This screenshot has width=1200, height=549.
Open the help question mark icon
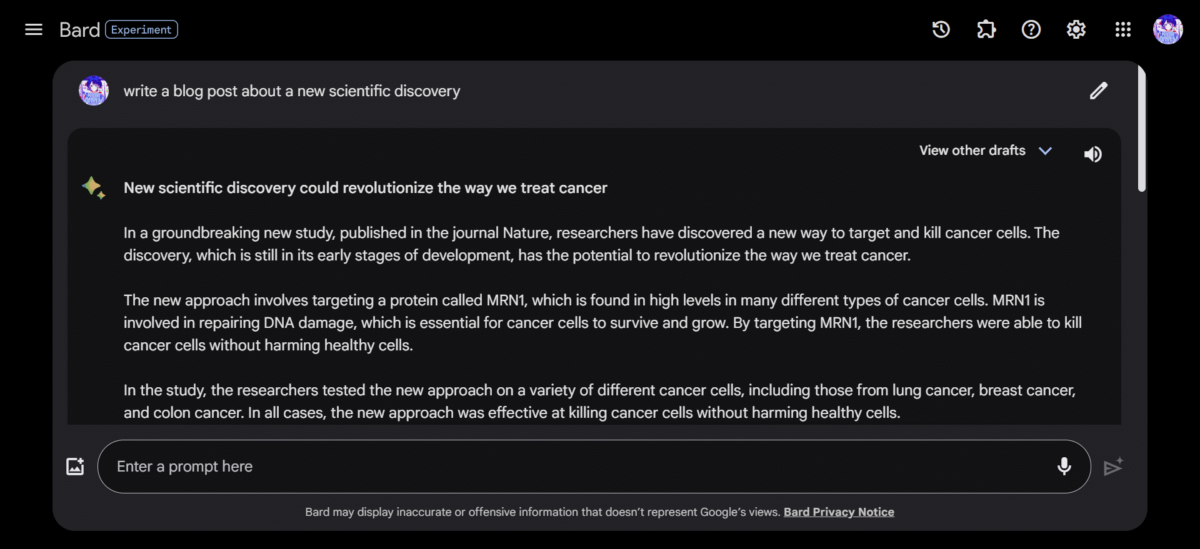tap(1031, 29)
